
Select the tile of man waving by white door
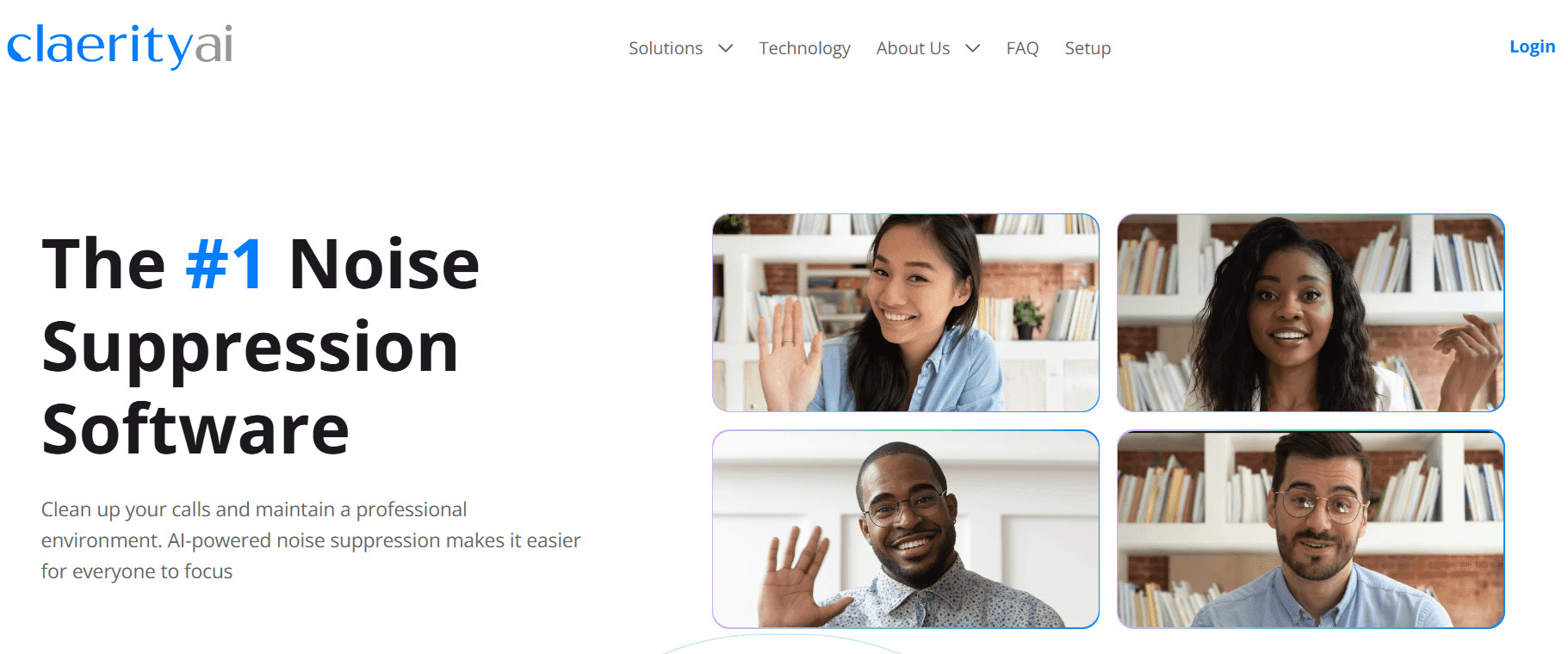pos(906,529)
